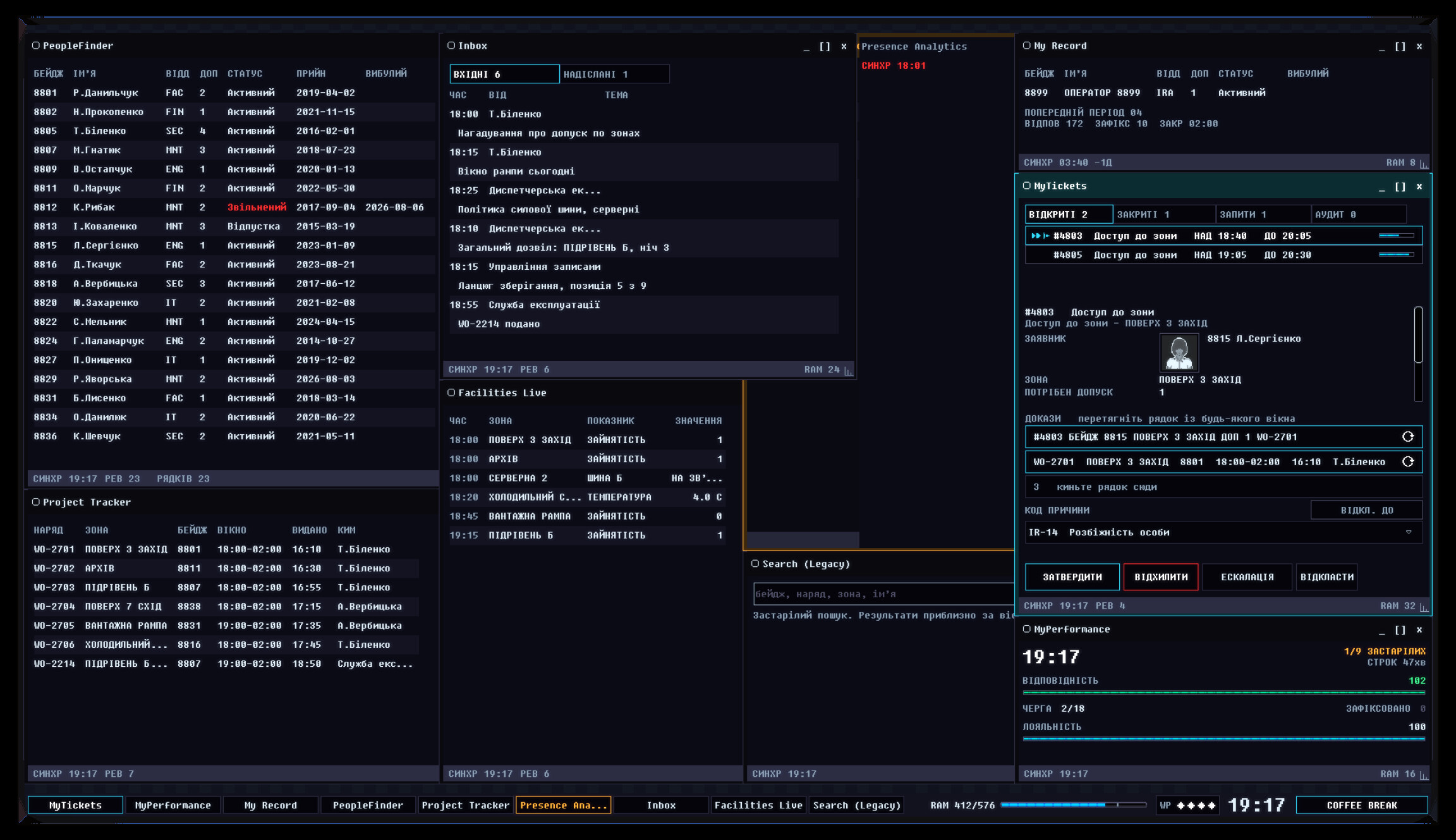Maximize the My Record window
Image resolution: width=1456 pixels, height=840 pixels.
1400,46
